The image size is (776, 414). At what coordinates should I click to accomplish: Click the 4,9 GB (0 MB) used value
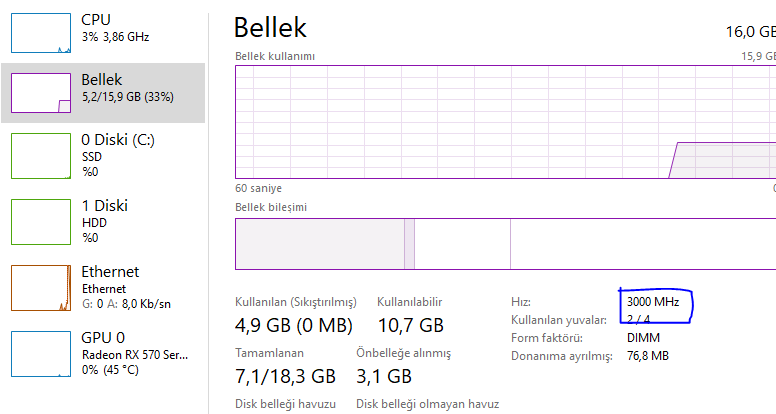tap(294, 325)
